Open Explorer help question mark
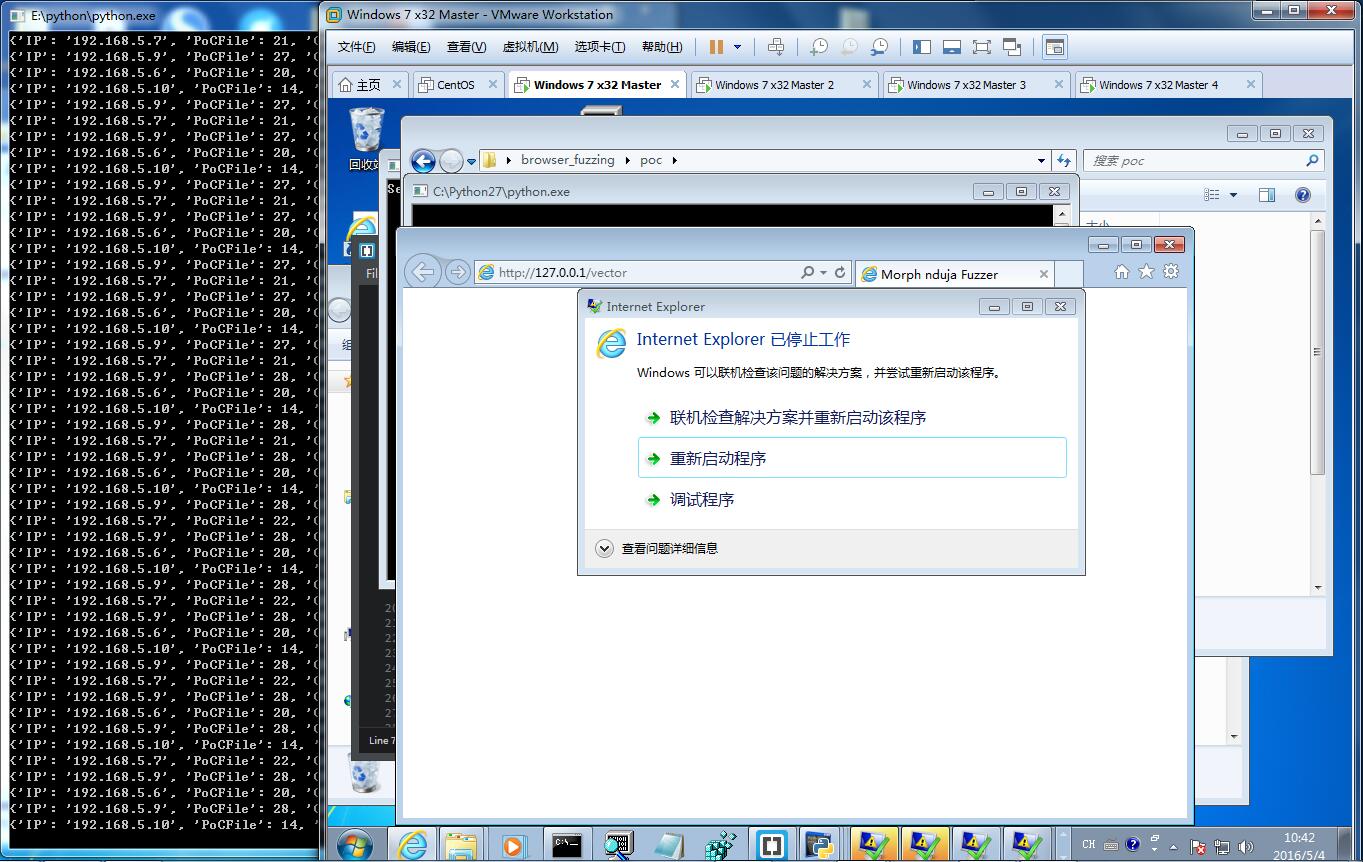 point(1303,195)
